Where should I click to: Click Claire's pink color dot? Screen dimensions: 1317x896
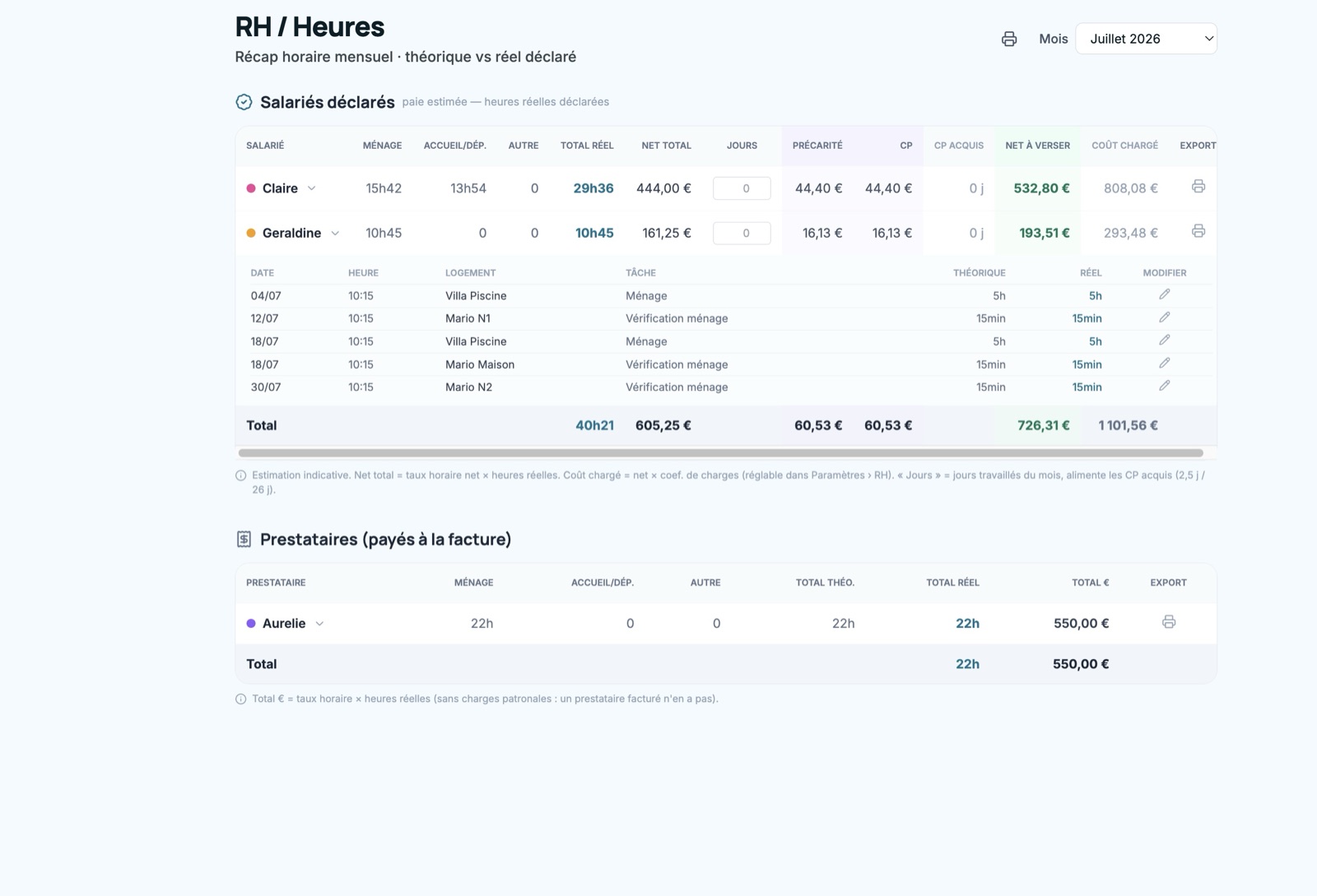pos(251,188)
